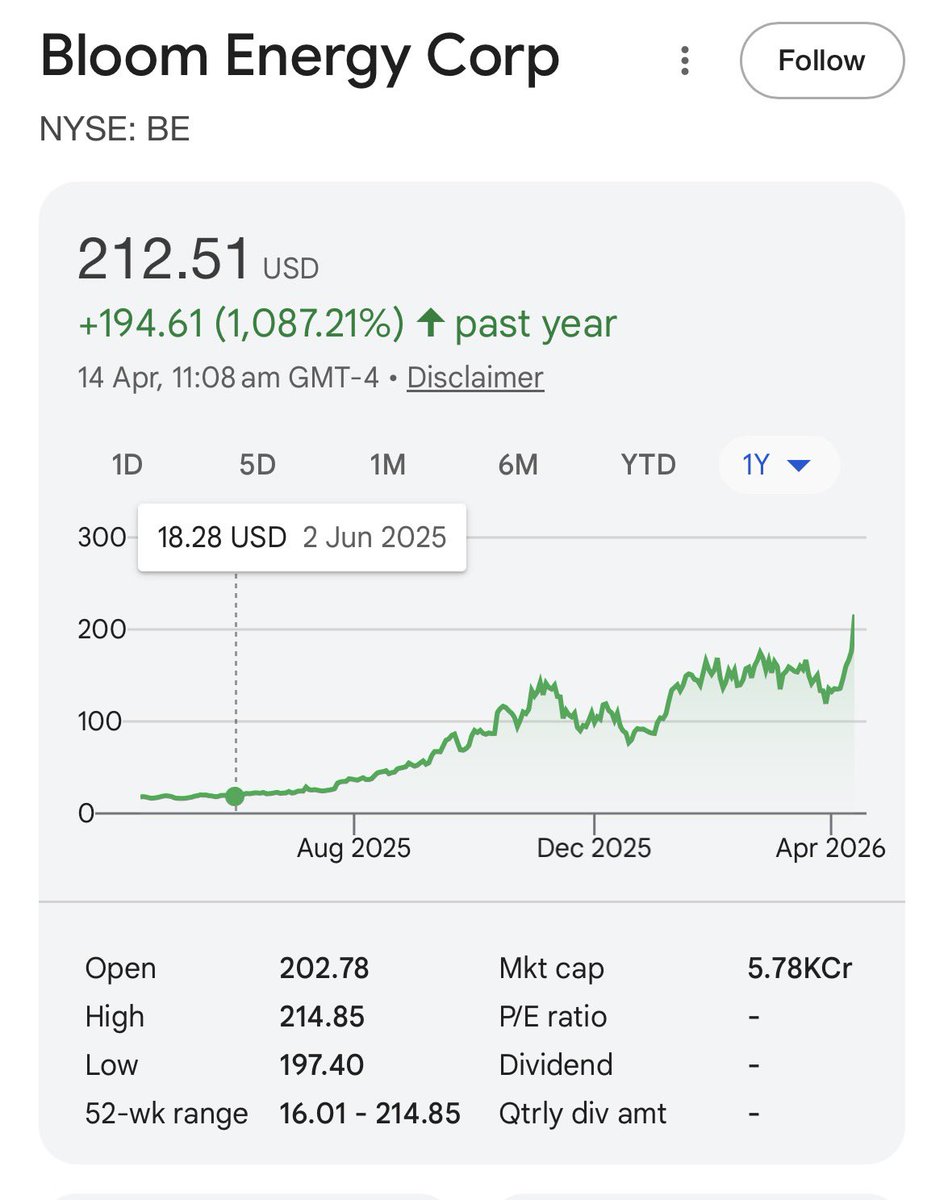Image resolution: width=944 pixels, height=1200 pixels.
Task: Click the 300 y-axis label
Action: tap(101, 537)
